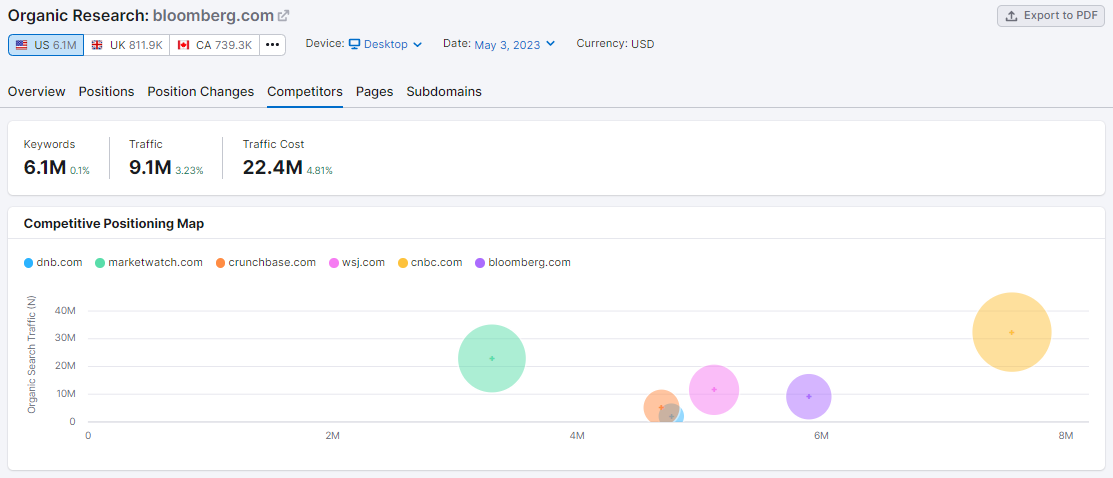Image resolution: width=1113 pixels, height=478 pixels.
Task: Go to the Overview tab
Action: click(36, 91)
